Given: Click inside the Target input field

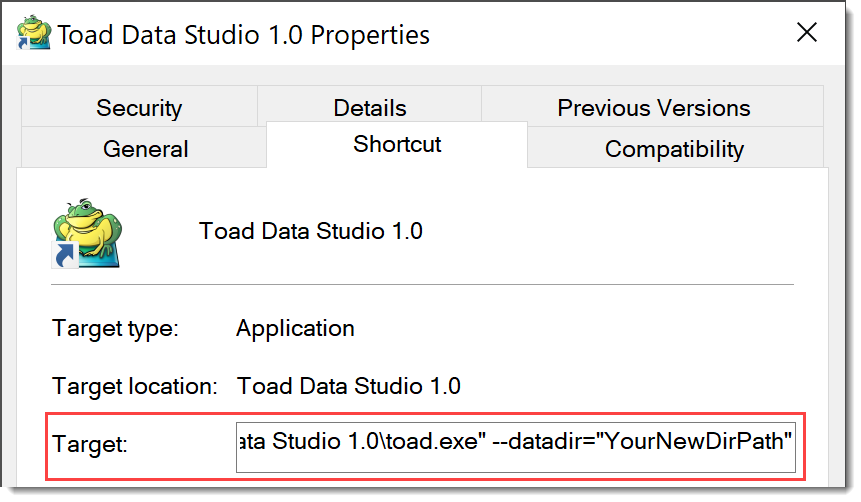Looking at the screenshot, I should [516, 441].
